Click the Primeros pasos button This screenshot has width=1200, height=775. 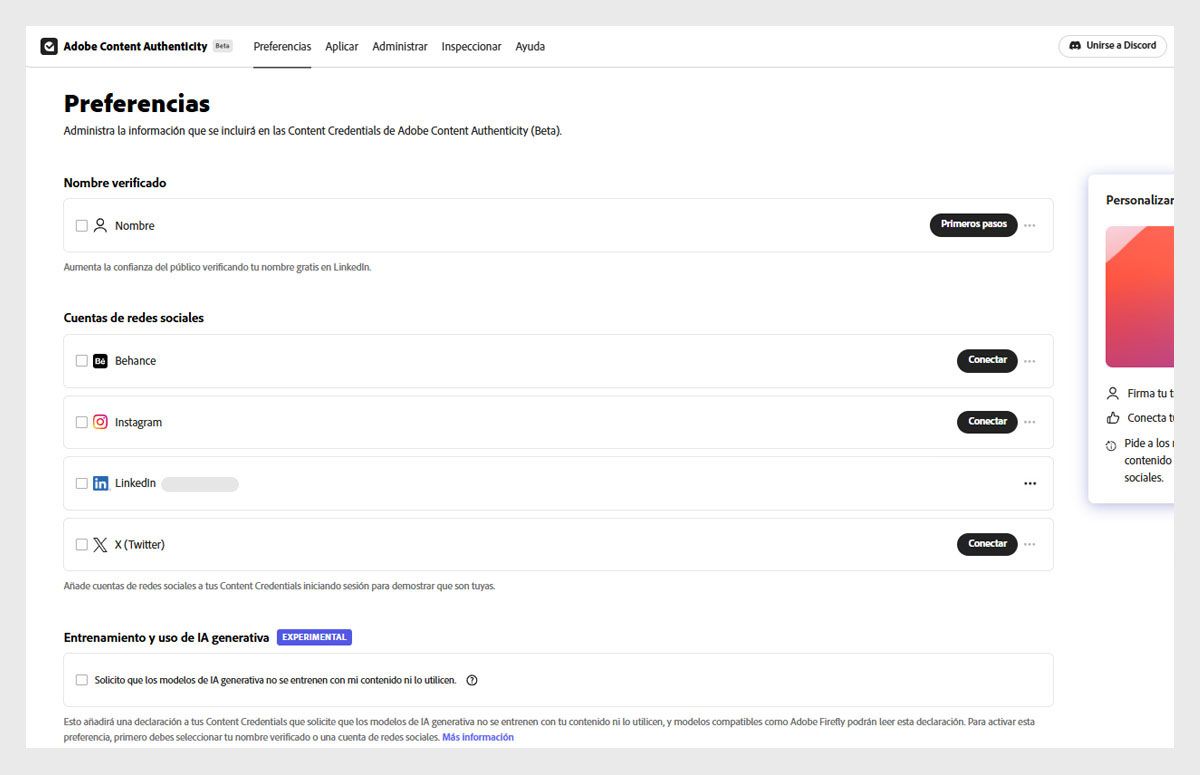(973, 225)
